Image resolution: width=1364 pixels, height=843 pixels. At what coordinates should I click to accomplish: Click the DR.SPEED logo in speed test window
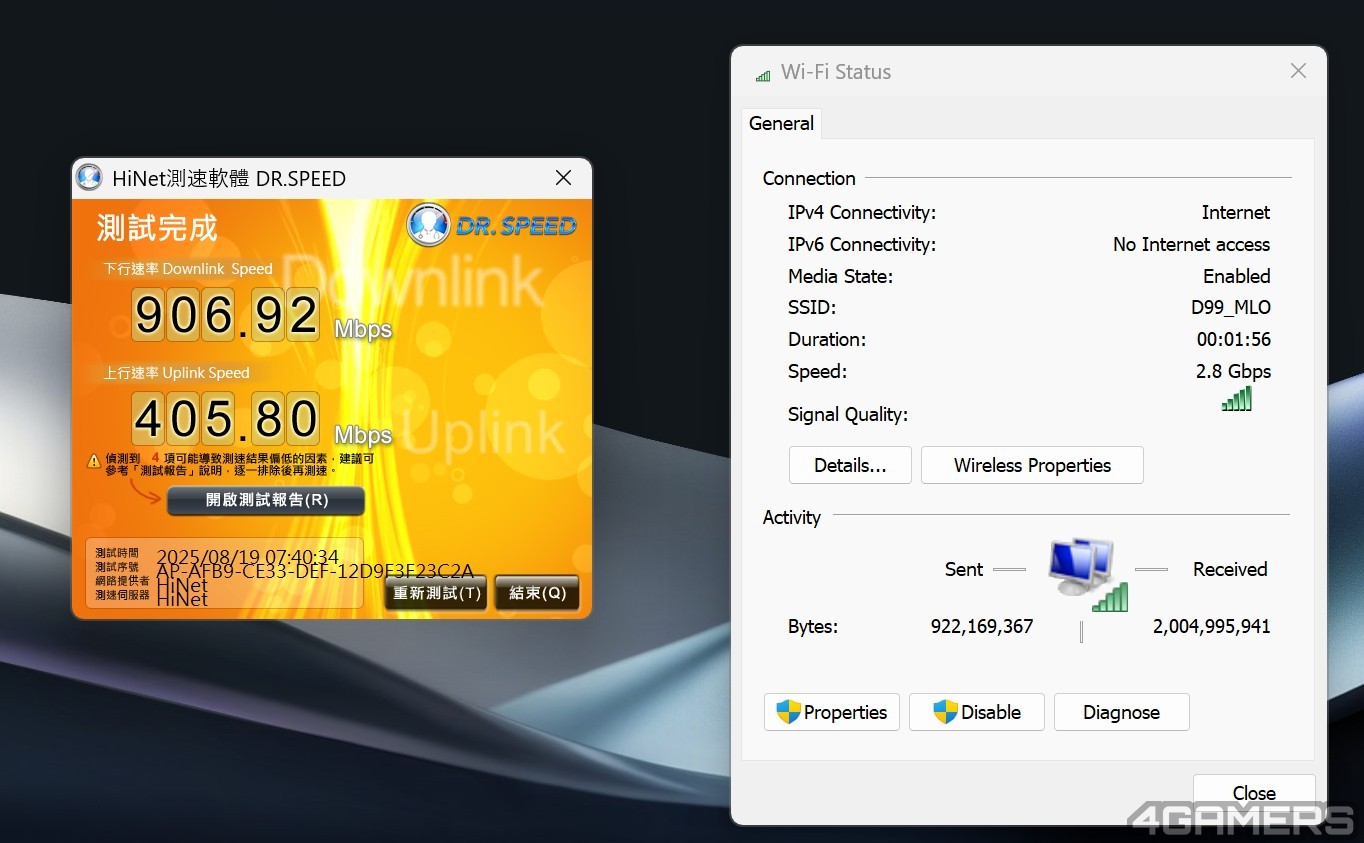point(491,225)
